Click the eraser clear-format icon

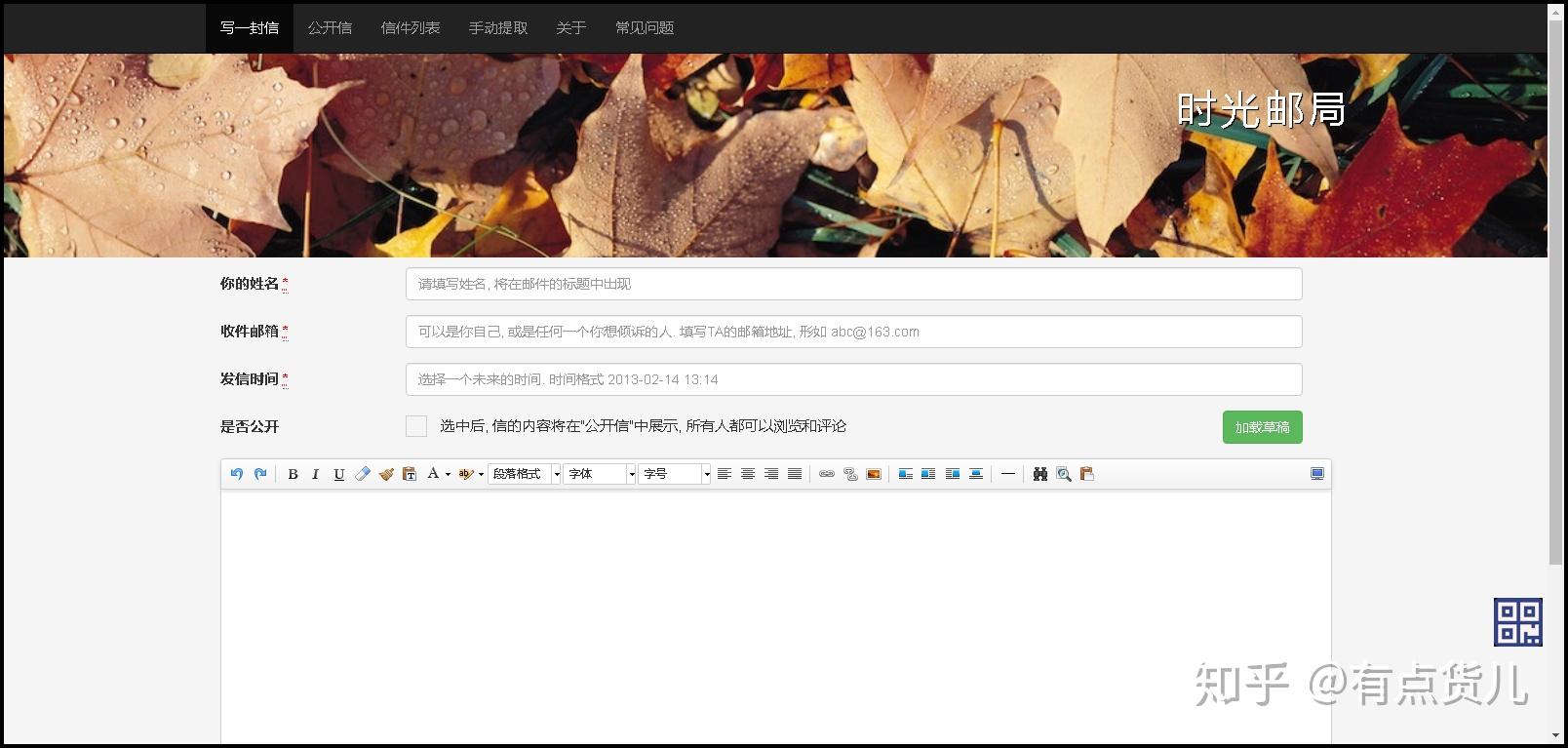coord(363,474)
